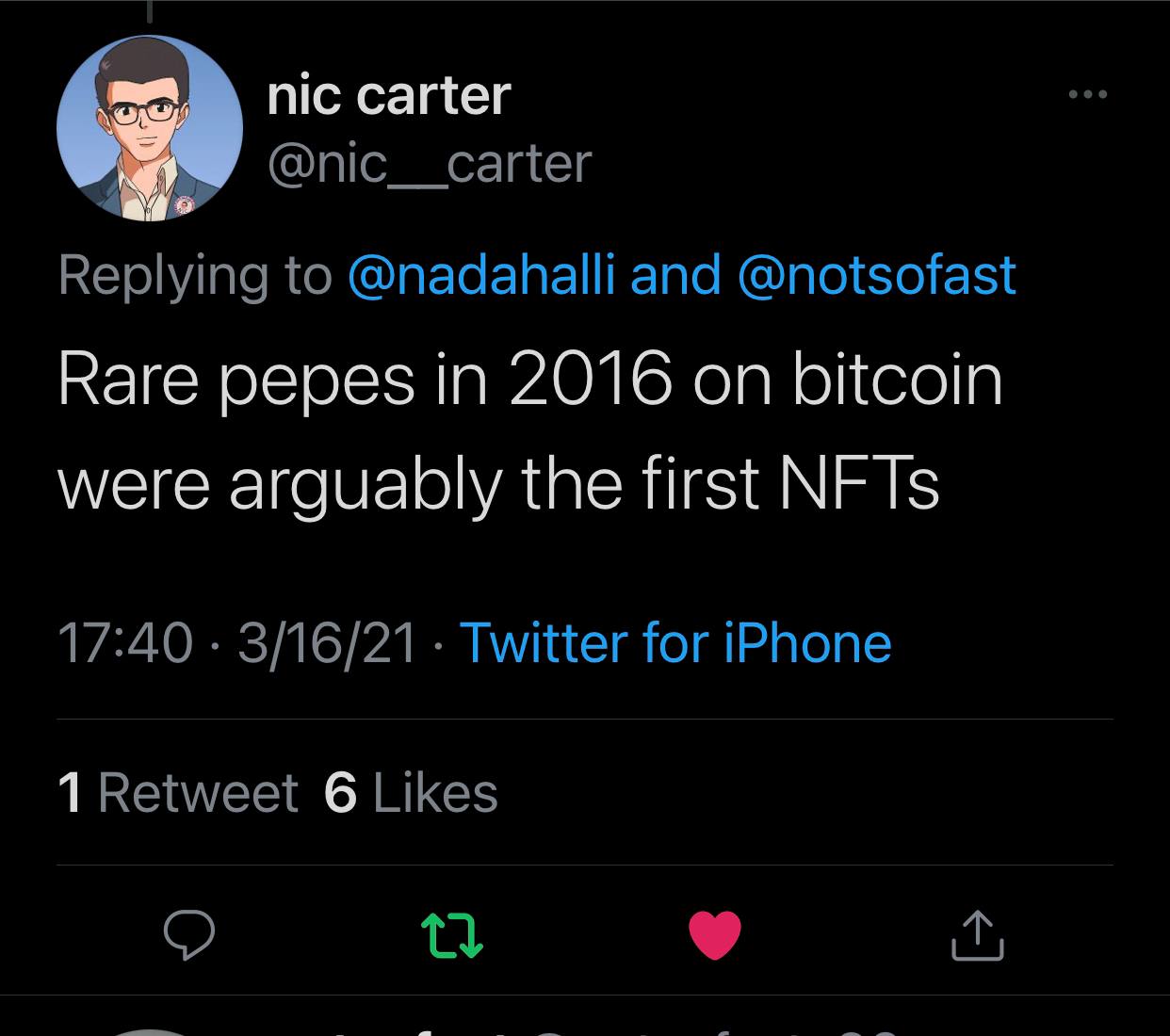View the 6 Likes list
1170x1036 pixels.
[411, 792]
